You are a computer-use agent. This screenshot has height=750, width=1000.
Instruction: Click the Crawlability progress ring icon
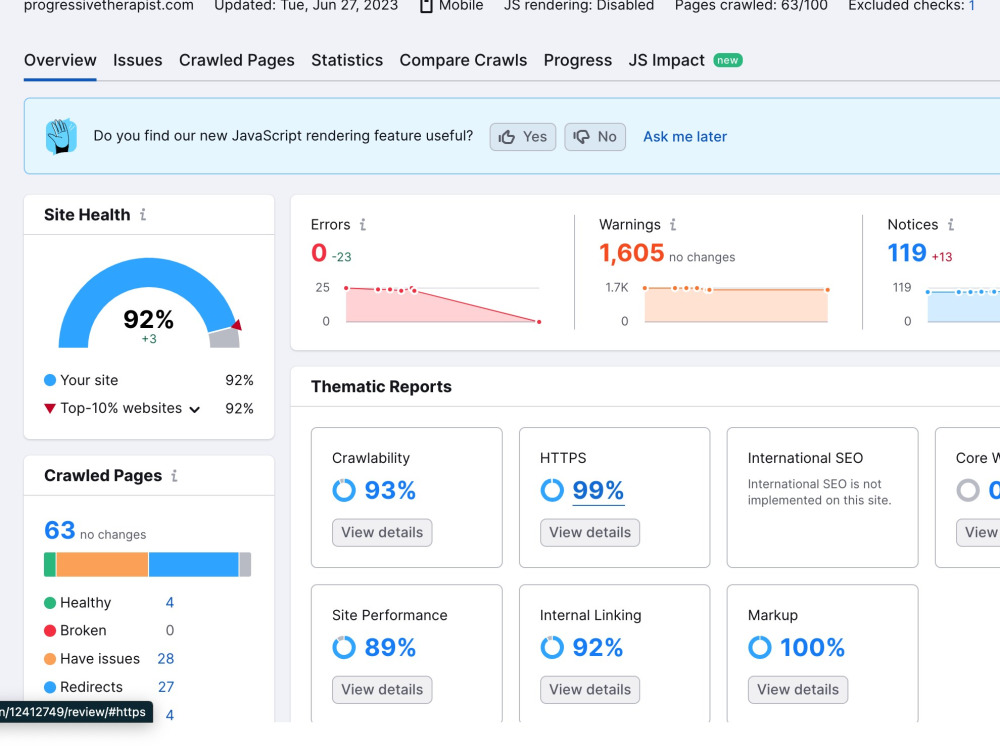point(344,490)
